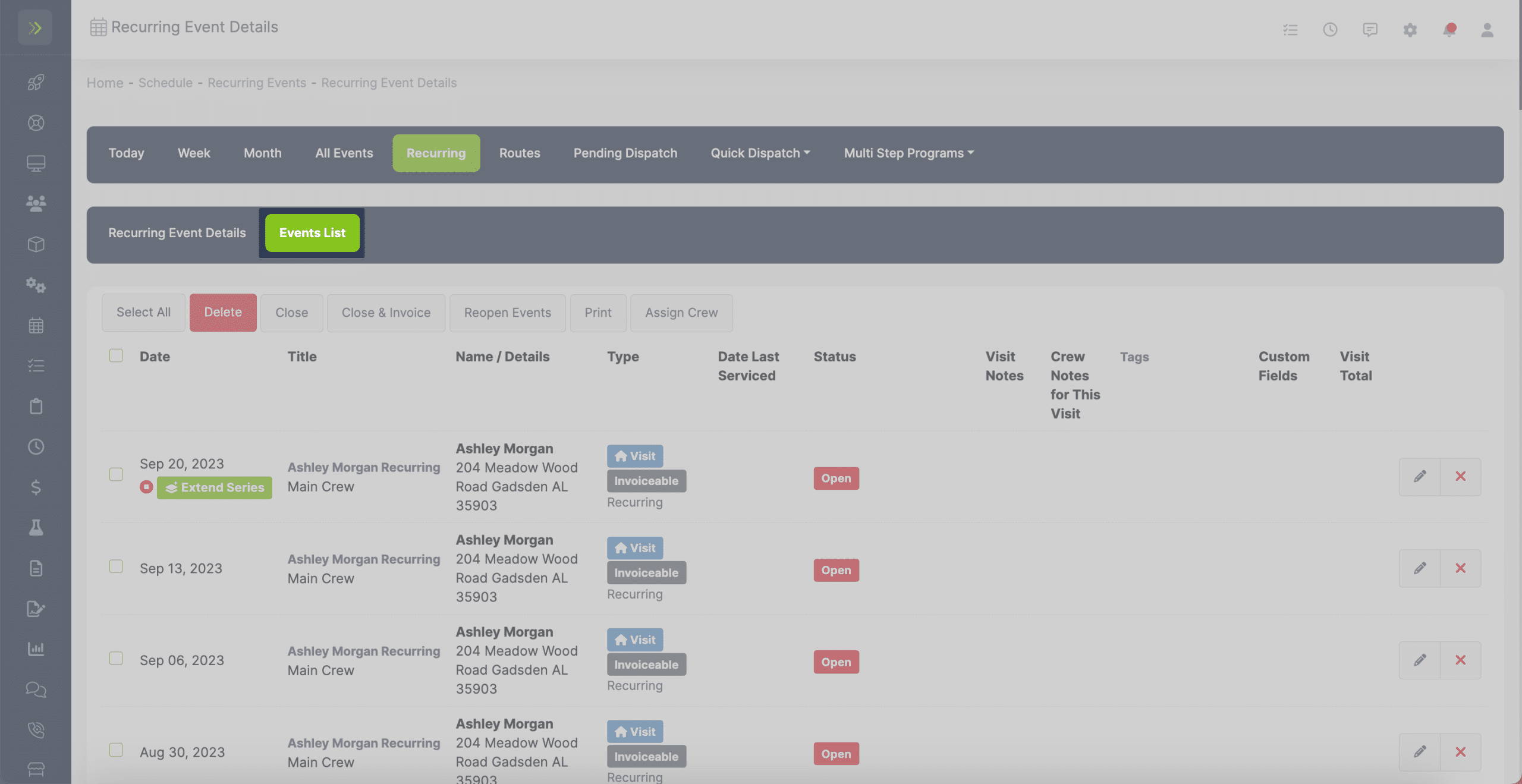The image size is (1522, 784).
Task: Open the clipboard icon in sidebar
Action: (x=36, y=406)
